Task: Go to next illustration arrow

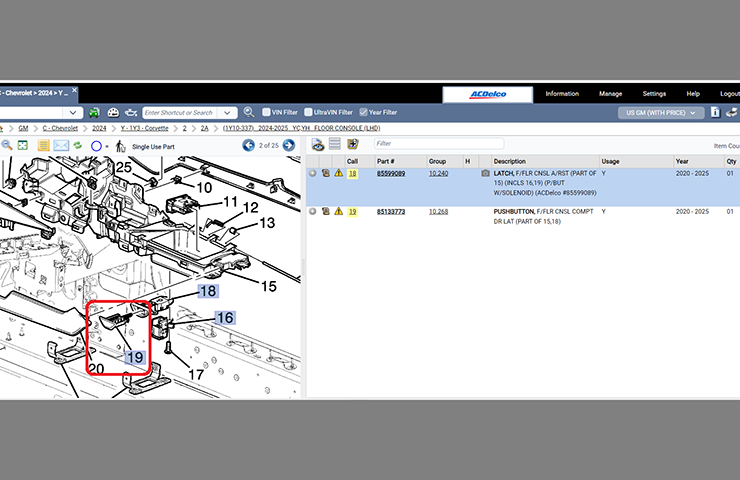Action: 289,146
